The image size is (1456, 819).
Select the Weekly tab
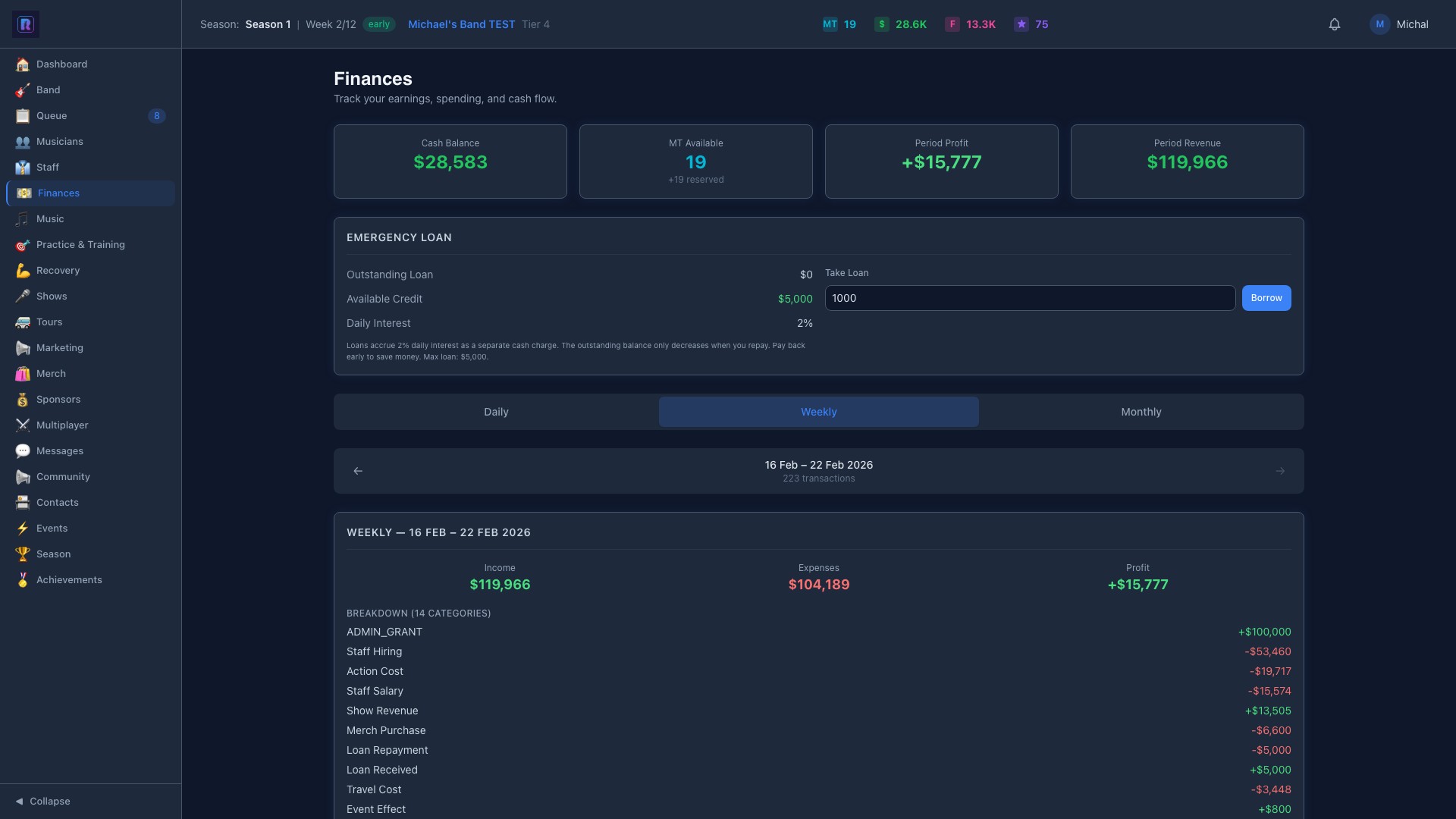pyautogui.click(x=818, y=412)
